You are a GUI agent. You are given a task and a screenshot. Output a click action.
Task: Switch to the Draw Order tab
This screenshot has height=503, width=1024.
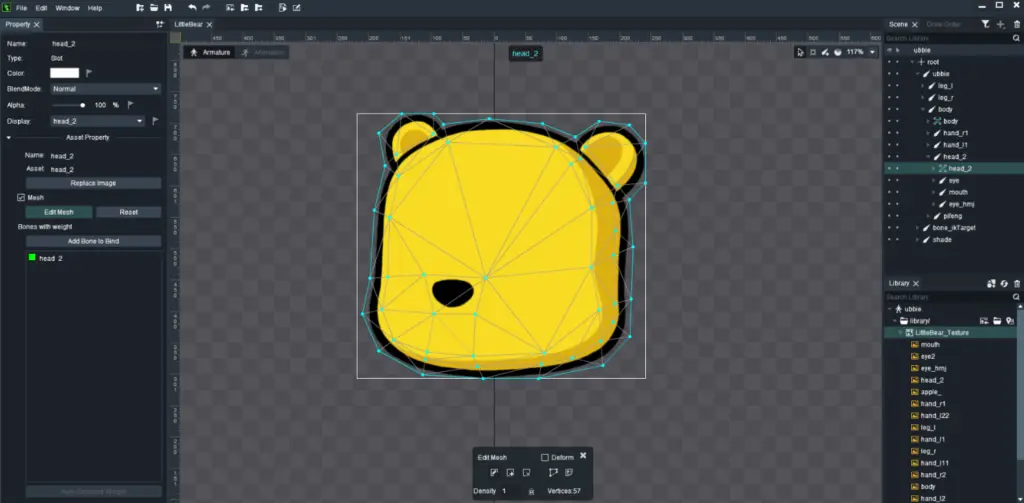tap(943, 24)
